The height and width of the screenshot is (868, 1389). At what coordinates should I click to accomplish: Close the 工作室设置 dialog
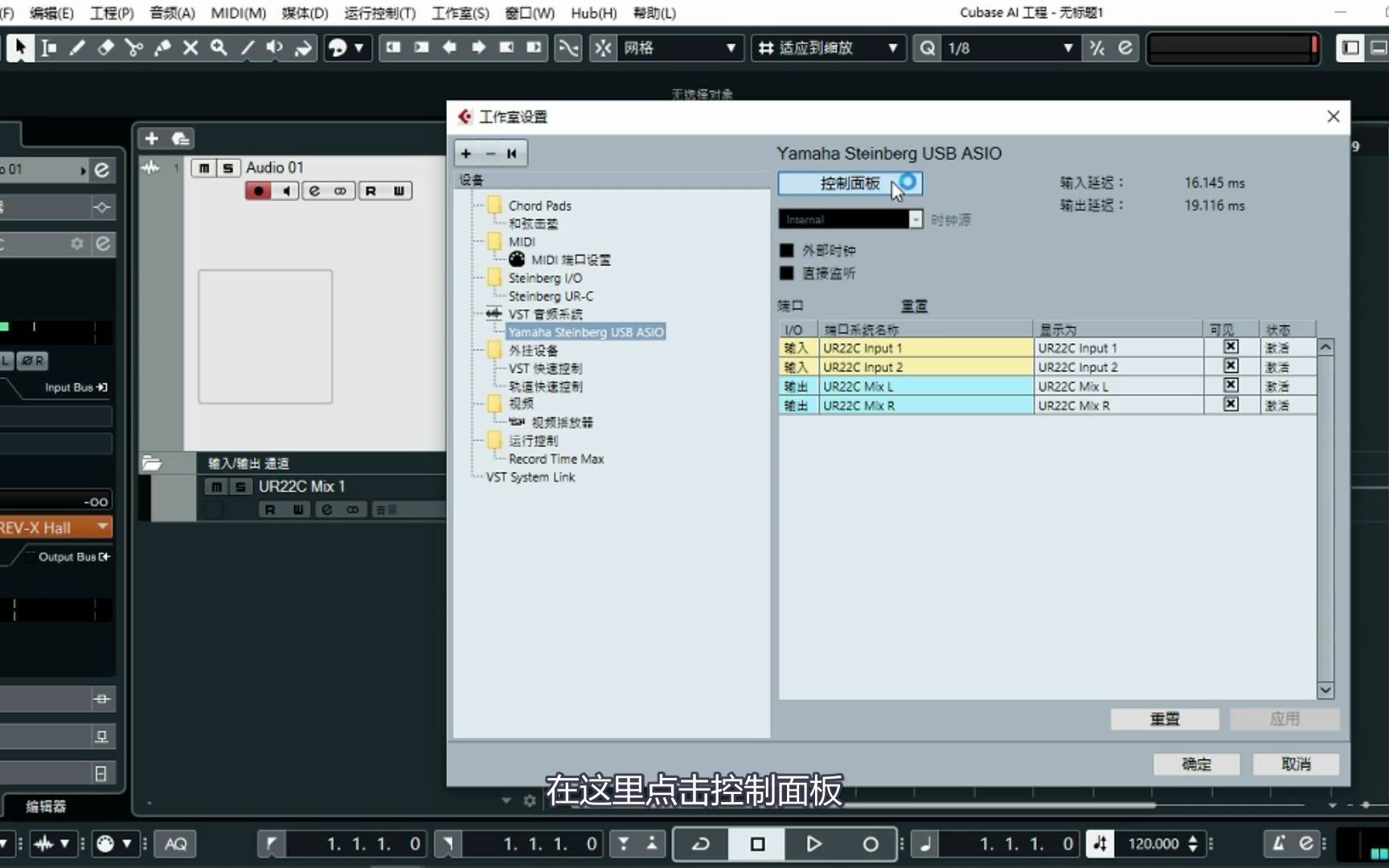point(1334,117)
